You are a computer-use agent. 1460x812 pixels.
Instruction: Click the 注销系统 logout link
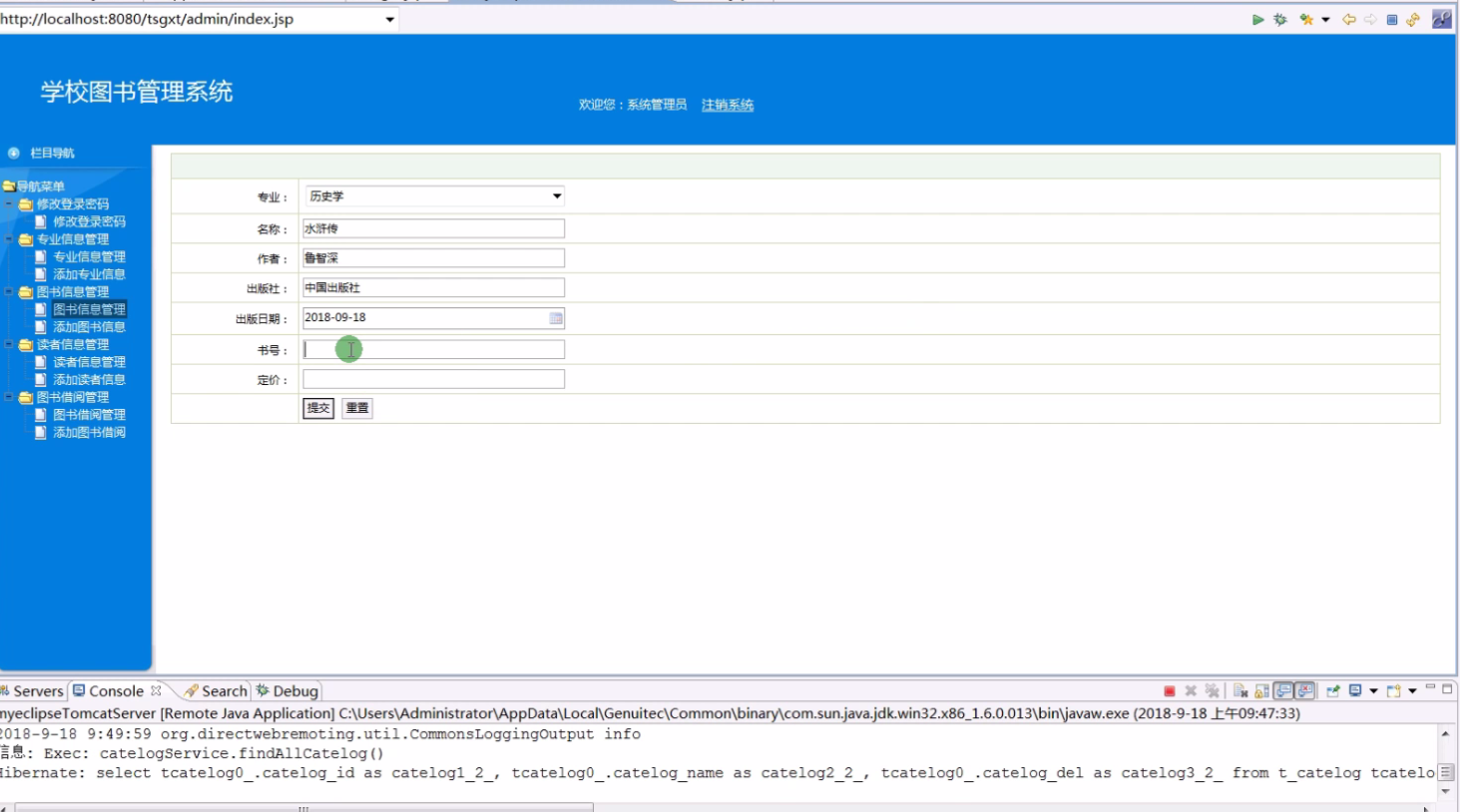click(728, 105)
